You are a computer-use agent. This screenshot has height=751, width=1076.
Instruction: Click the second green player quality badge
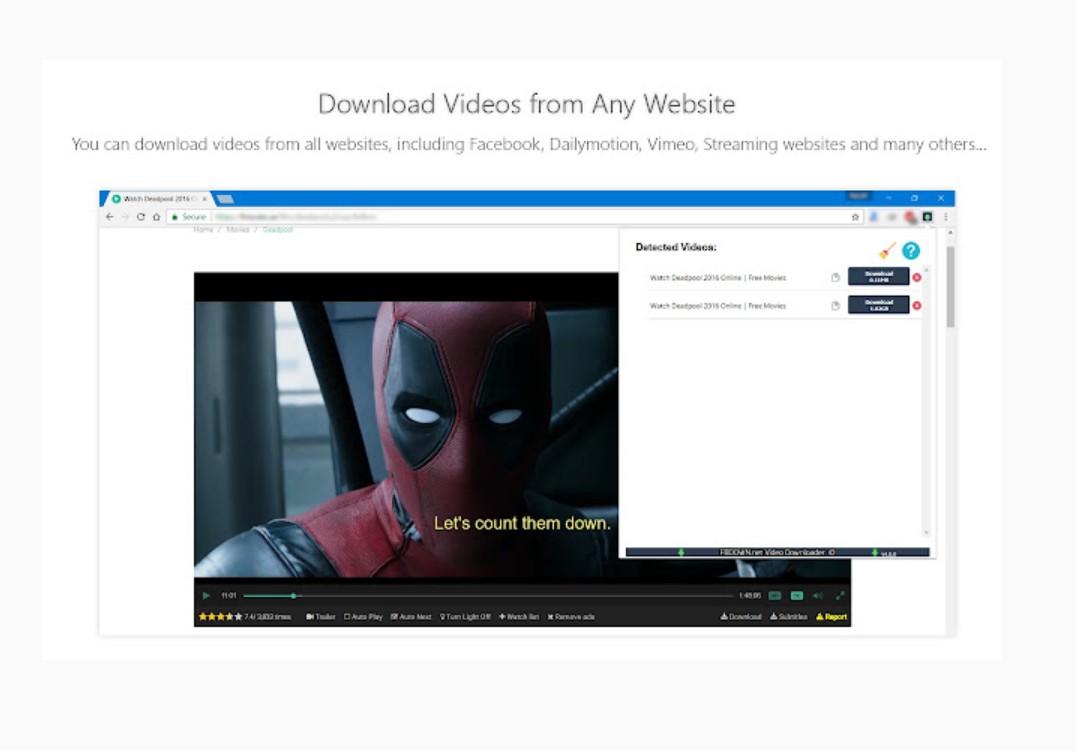[797, 596]
